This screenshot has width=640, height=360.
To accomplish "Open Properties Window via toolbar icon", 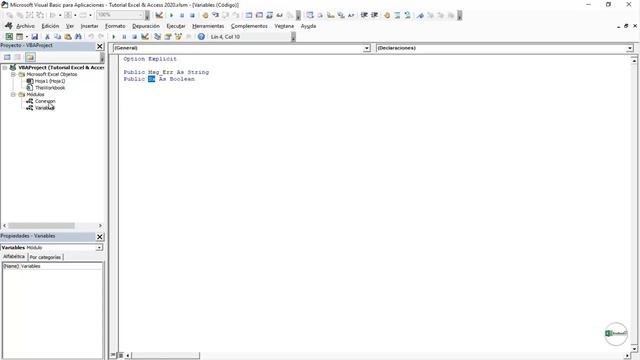I will point(168,37).
